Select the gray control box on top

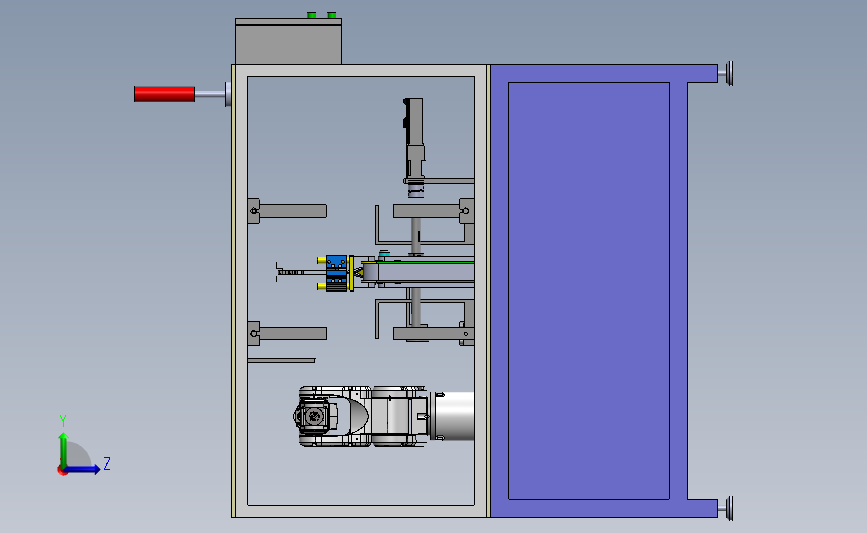(288, 41)
